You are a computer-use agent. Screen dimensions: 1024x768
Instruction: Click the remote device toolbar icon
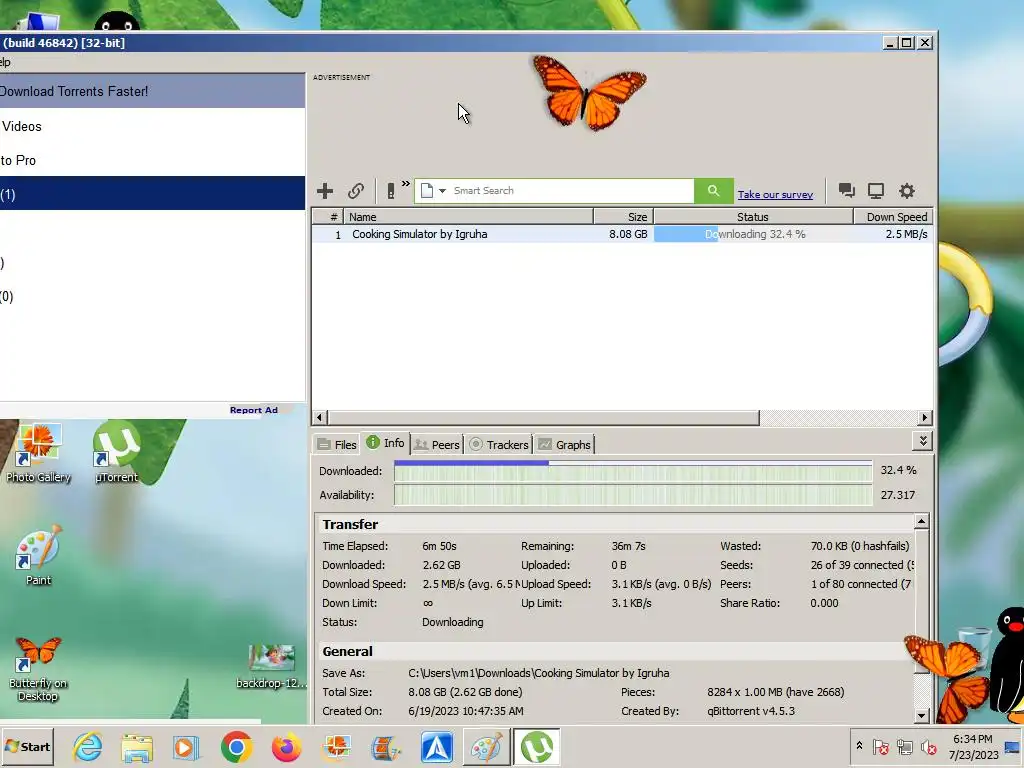pyautogui.click(x=391, y=191)
